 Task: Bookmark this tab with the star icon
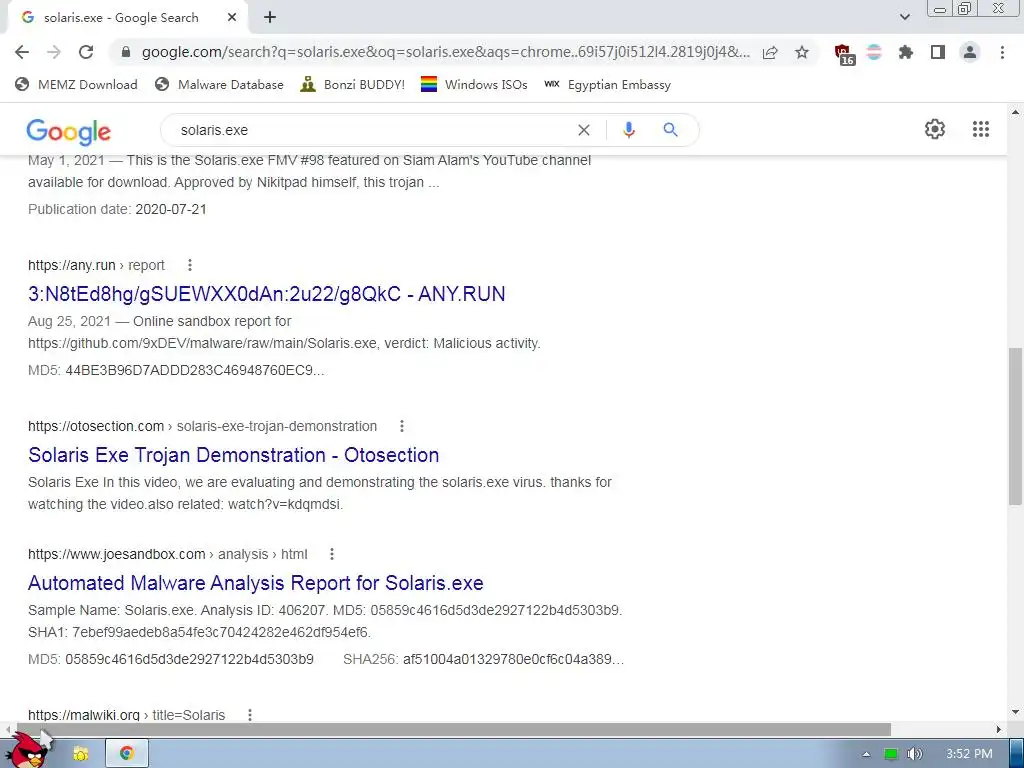pyautogui.click(x=802, y=52)
